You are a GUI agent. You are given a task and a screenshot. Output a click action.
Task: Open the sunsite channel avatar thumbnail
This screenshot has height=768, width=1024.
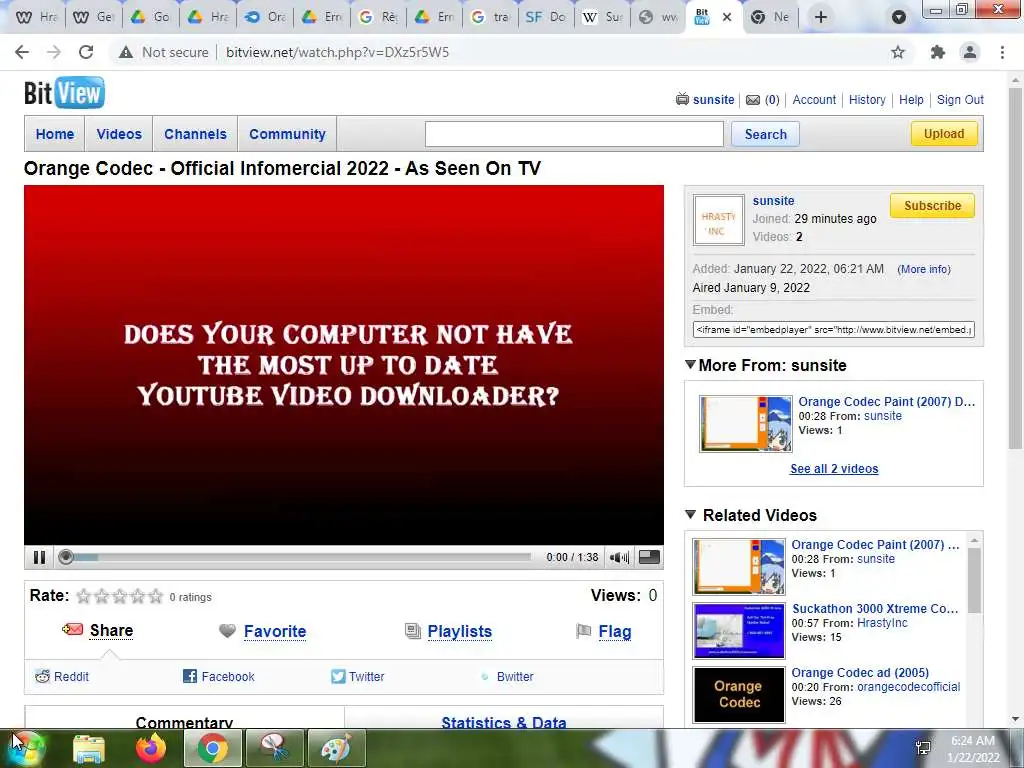pos(718,220)
